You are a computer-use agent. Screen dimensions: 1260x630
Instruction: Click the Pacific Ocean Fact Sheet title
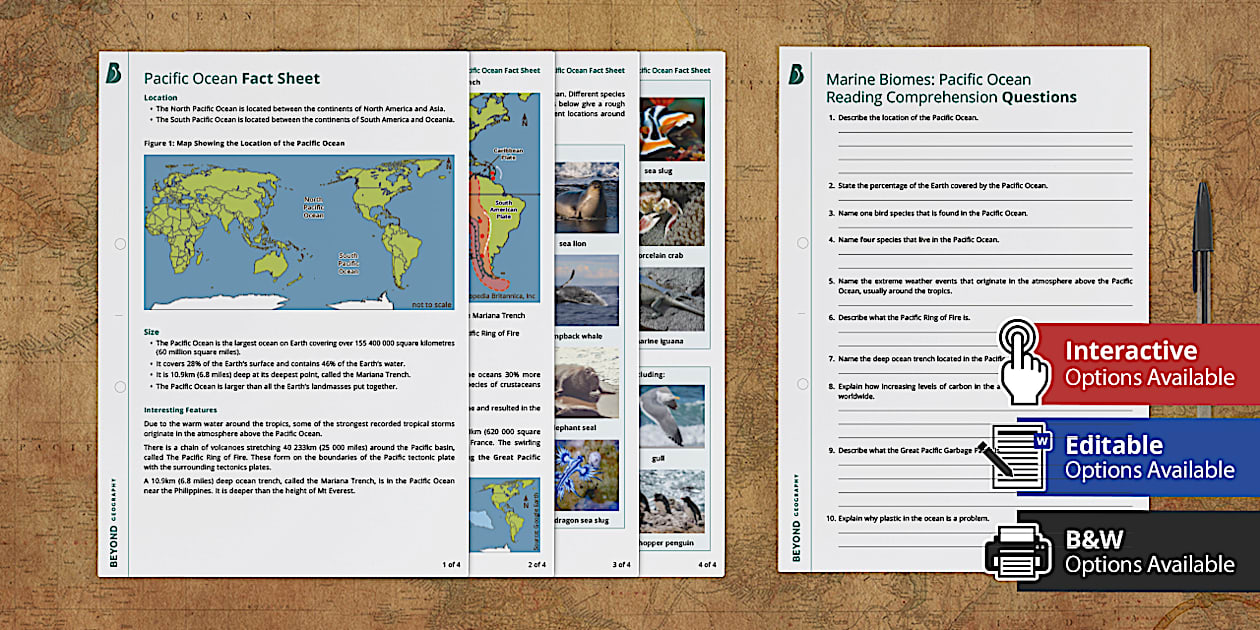pyautogui.click(x=232, y=78)
